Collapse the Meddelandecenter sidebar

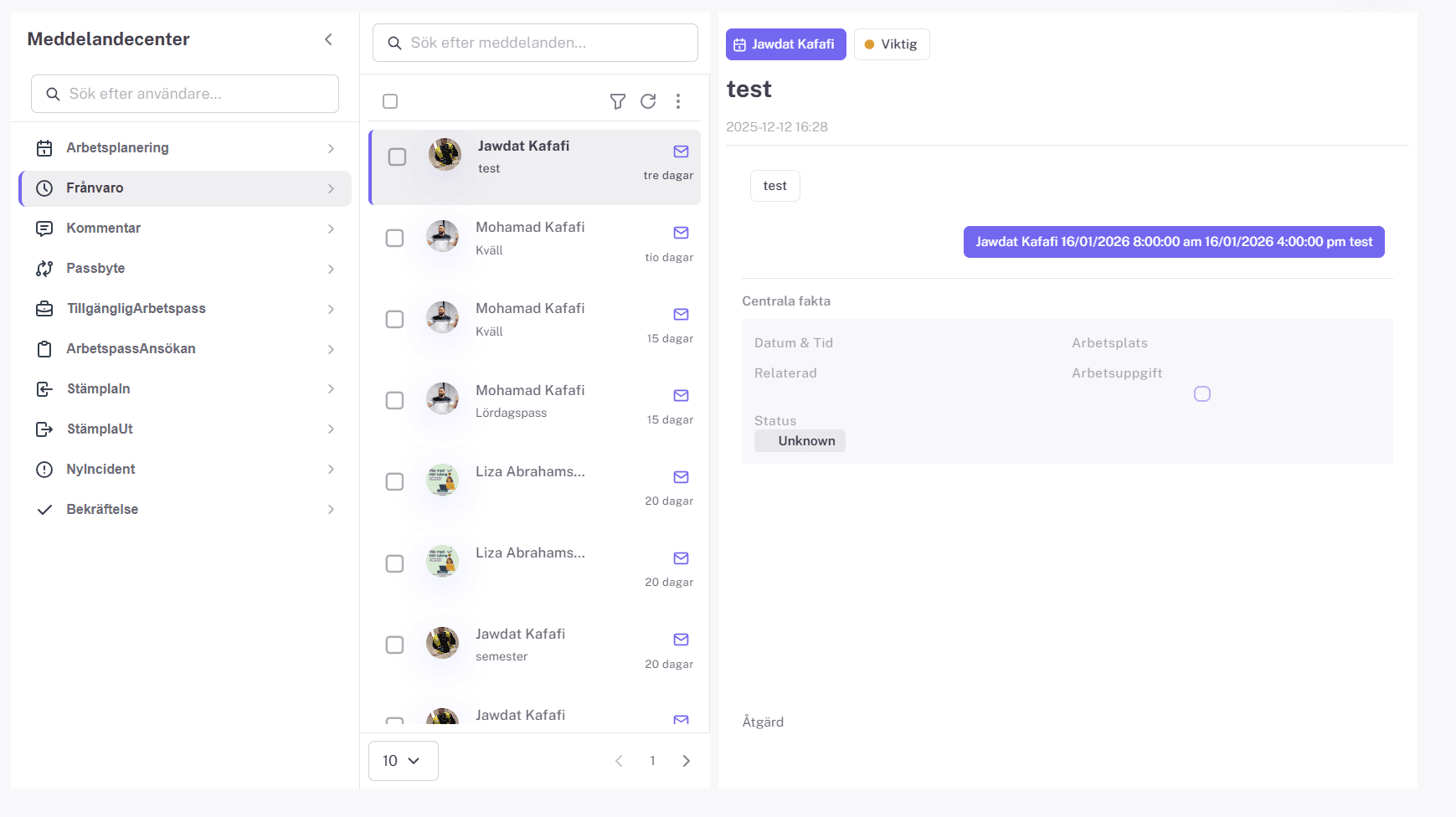328,39
